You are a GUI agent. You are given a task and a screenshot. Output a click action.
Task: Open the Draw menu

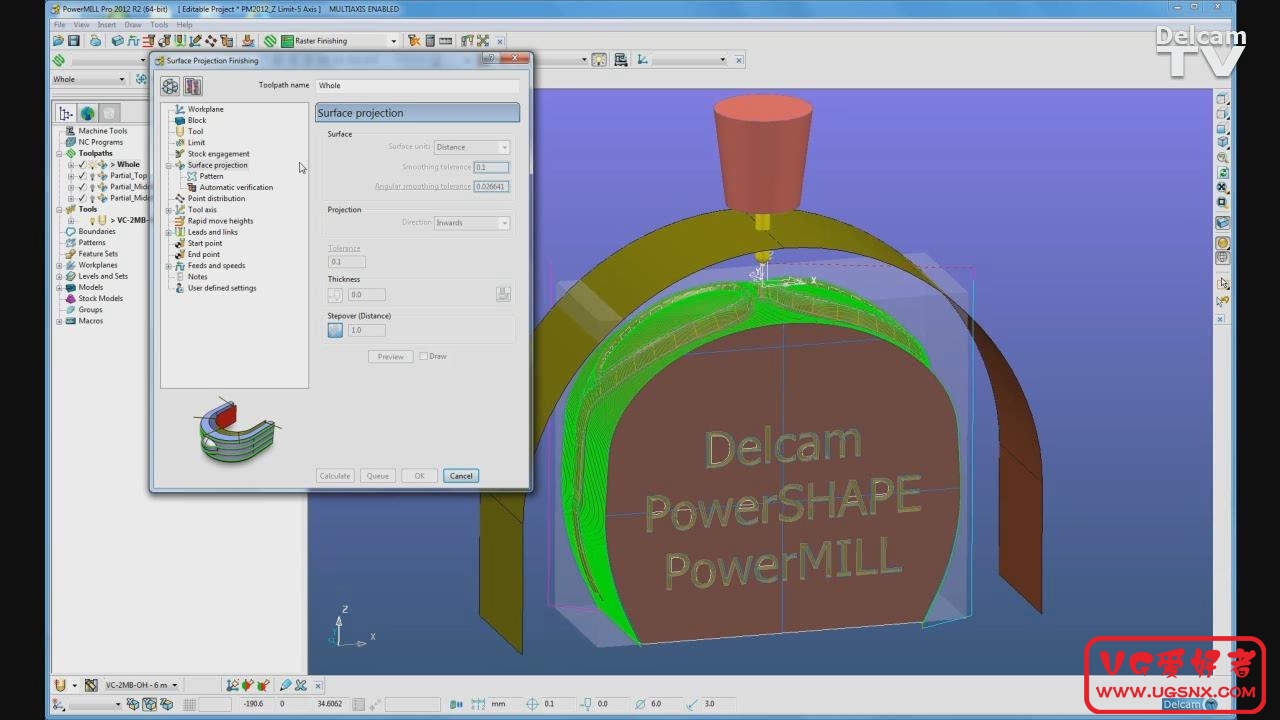point(133,25)
